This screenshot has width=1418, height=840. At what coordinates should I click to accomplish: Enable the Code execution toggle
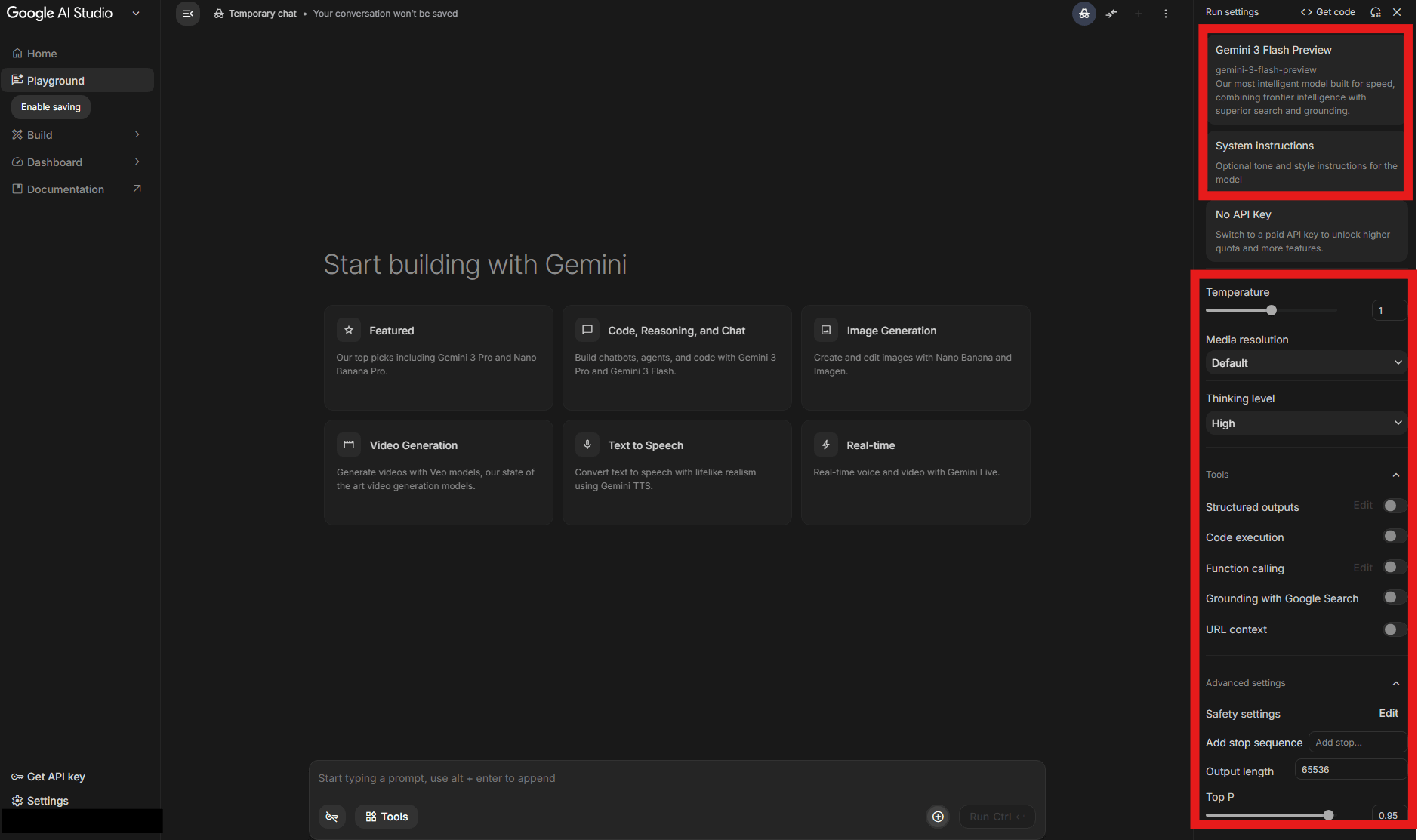coord(1394,537)
